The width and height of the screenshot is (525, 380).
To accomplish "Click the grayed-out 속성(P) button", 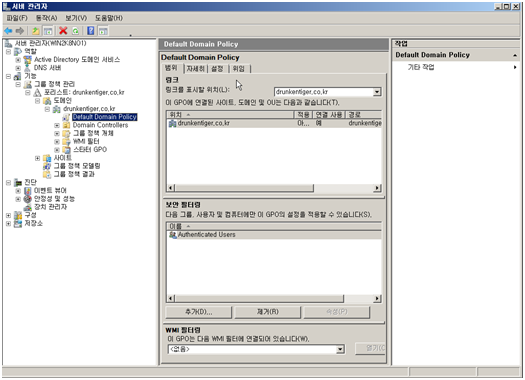I will pos(336,312).
